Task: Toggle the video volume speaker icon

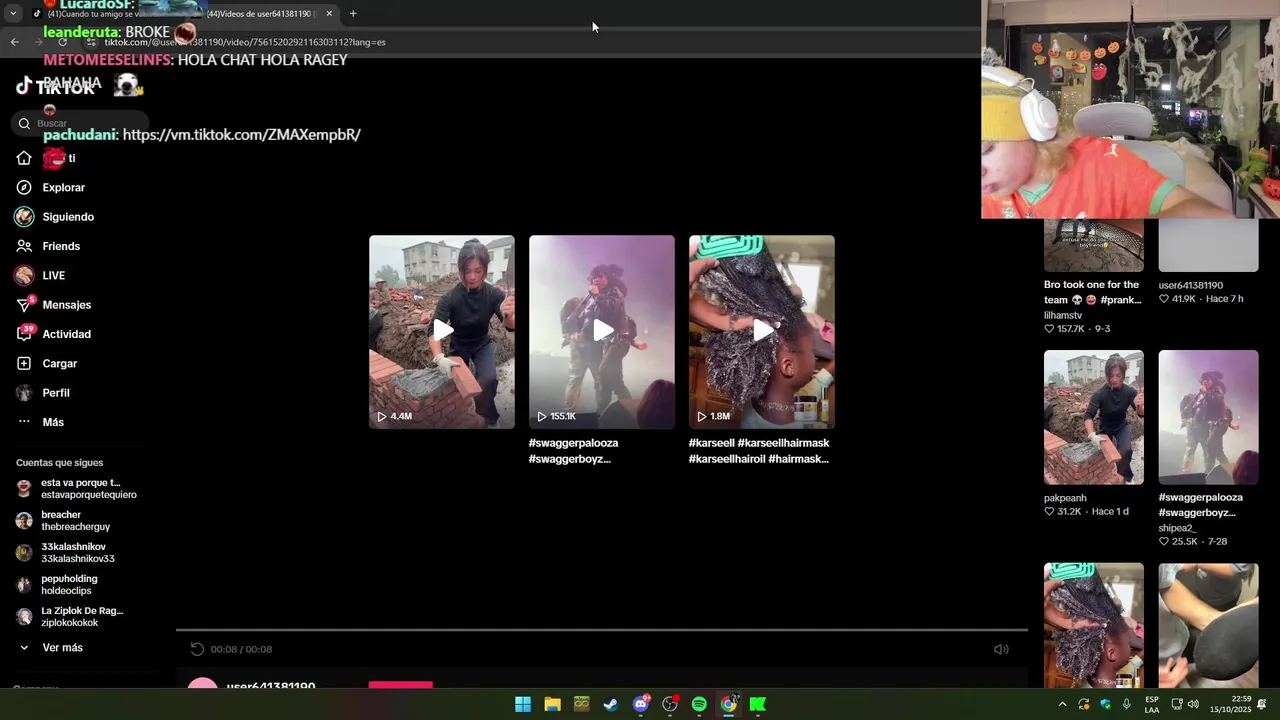Action: [1001, 649]
